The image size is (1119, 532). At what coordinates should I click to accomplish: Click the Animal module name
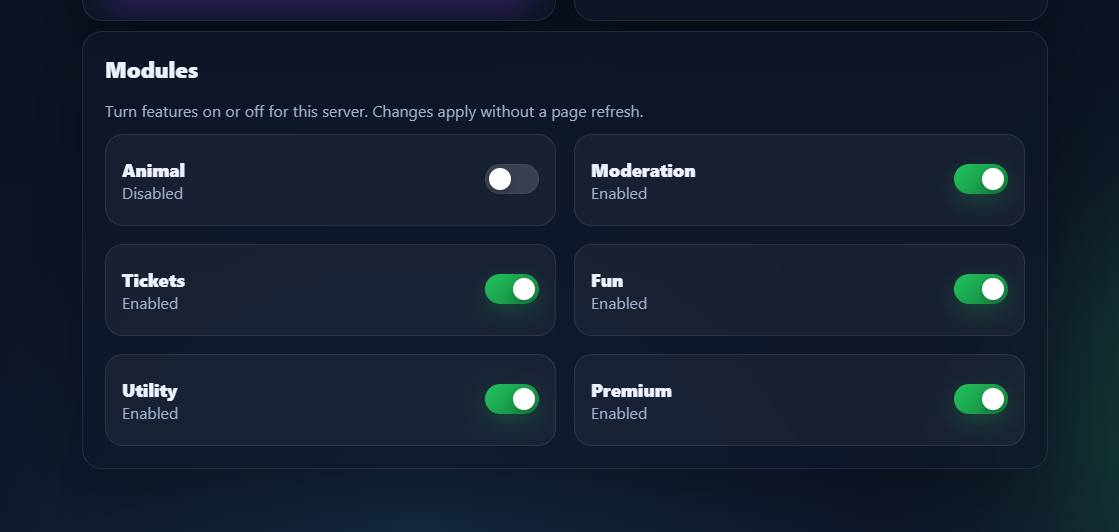153,171
